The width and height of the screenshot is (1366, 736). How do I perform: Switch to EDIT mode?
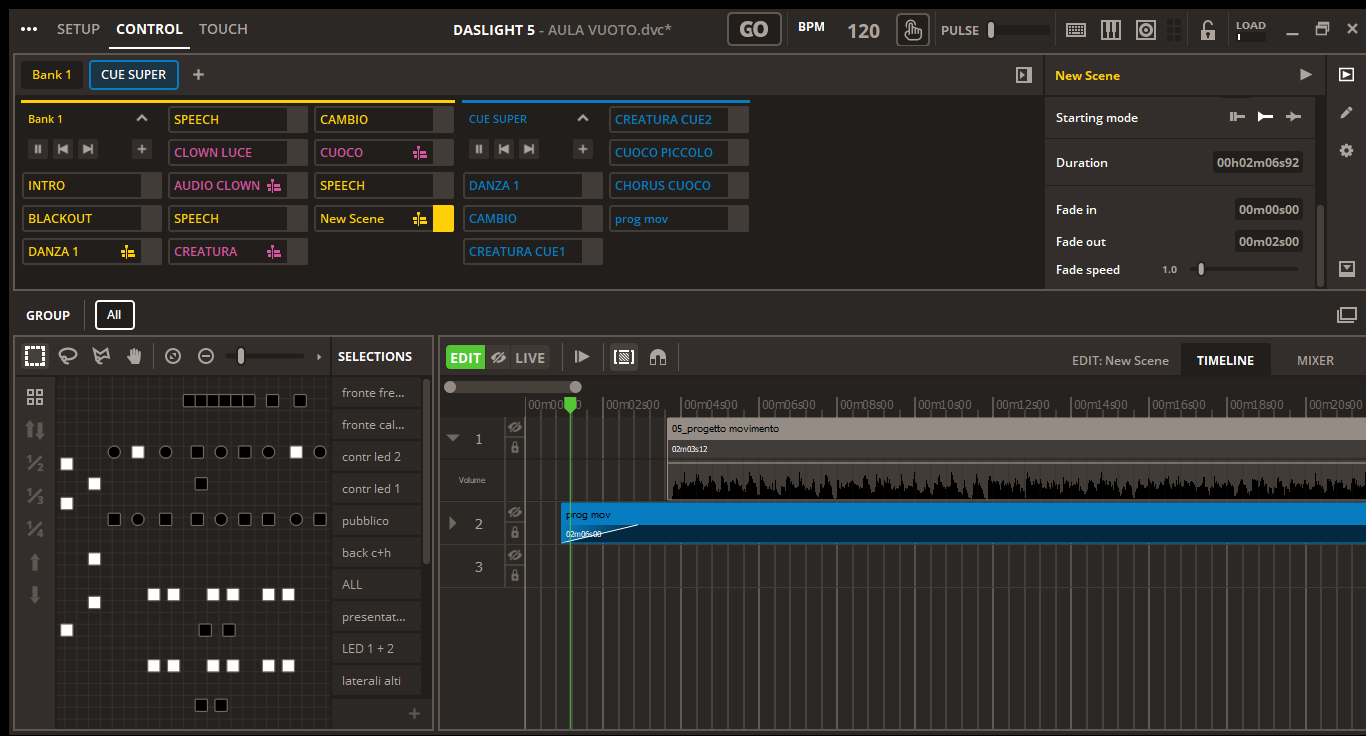tap(465, 357)
